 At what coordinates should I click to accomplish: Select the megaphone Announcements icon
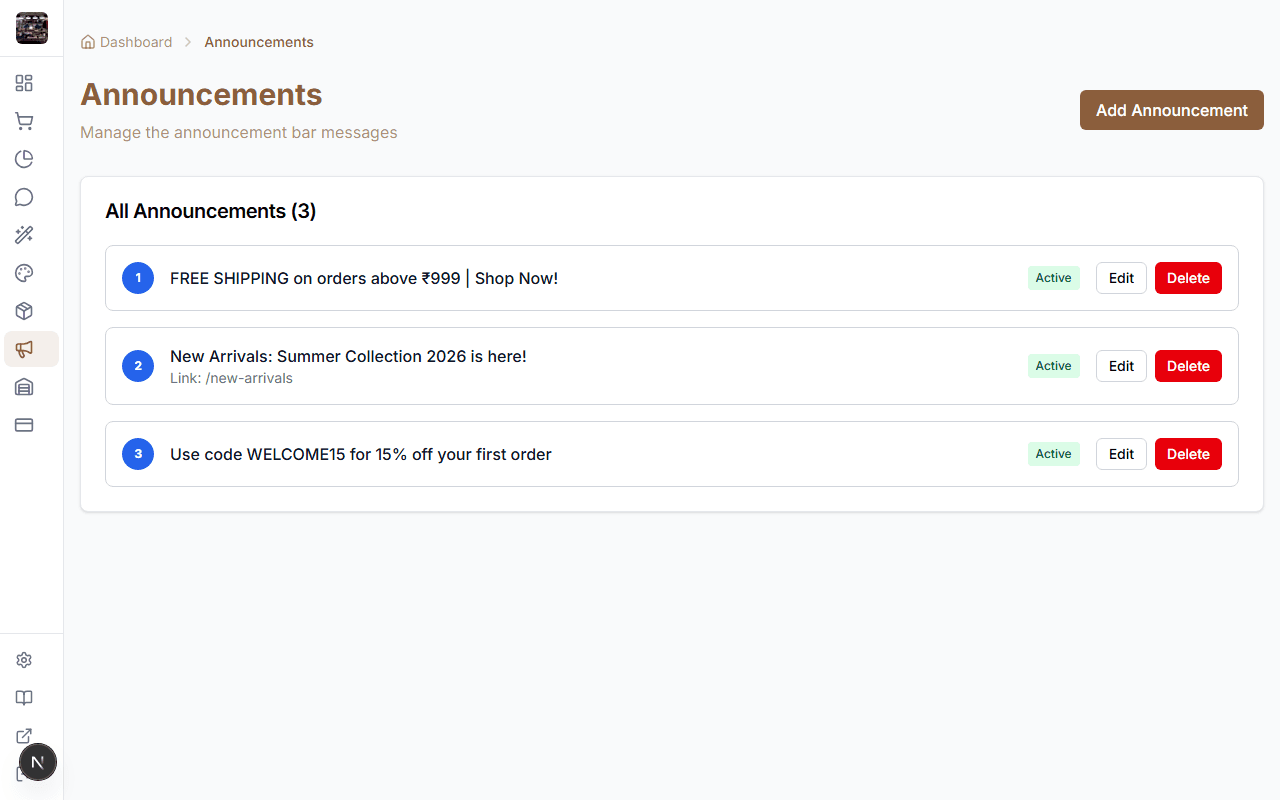pyautogui.click(x=24, y=349)
